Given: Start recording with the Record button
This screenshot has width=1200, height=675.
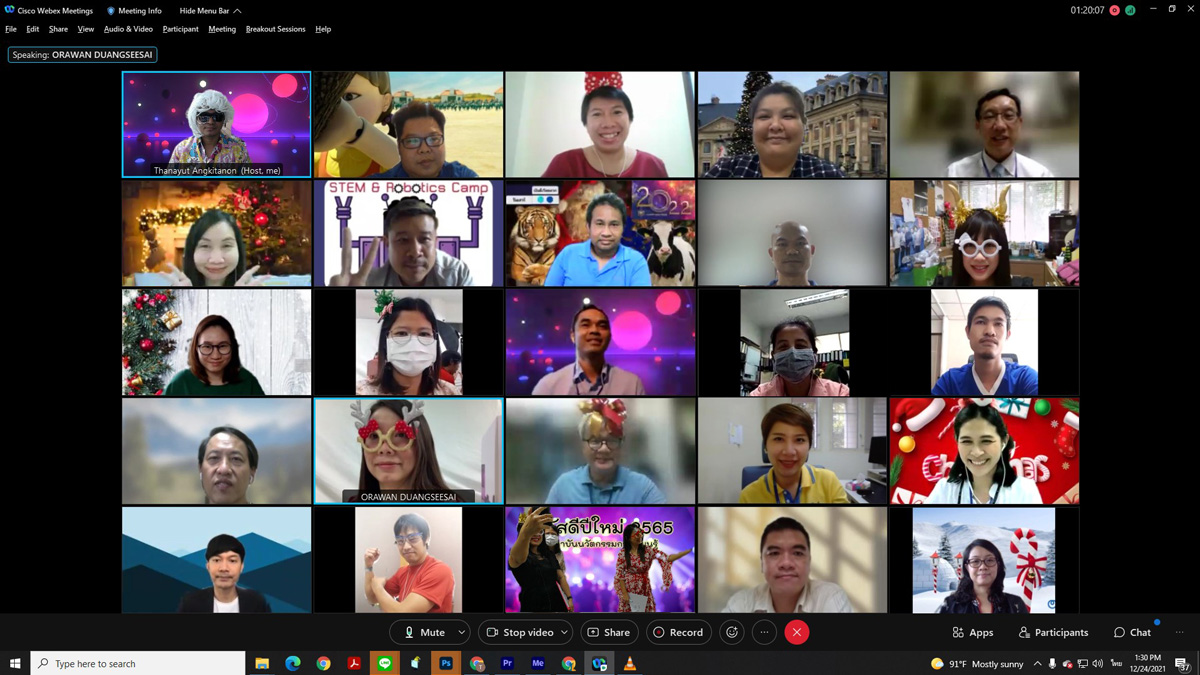Looking at the screenshot, I should tap(678, 632).
